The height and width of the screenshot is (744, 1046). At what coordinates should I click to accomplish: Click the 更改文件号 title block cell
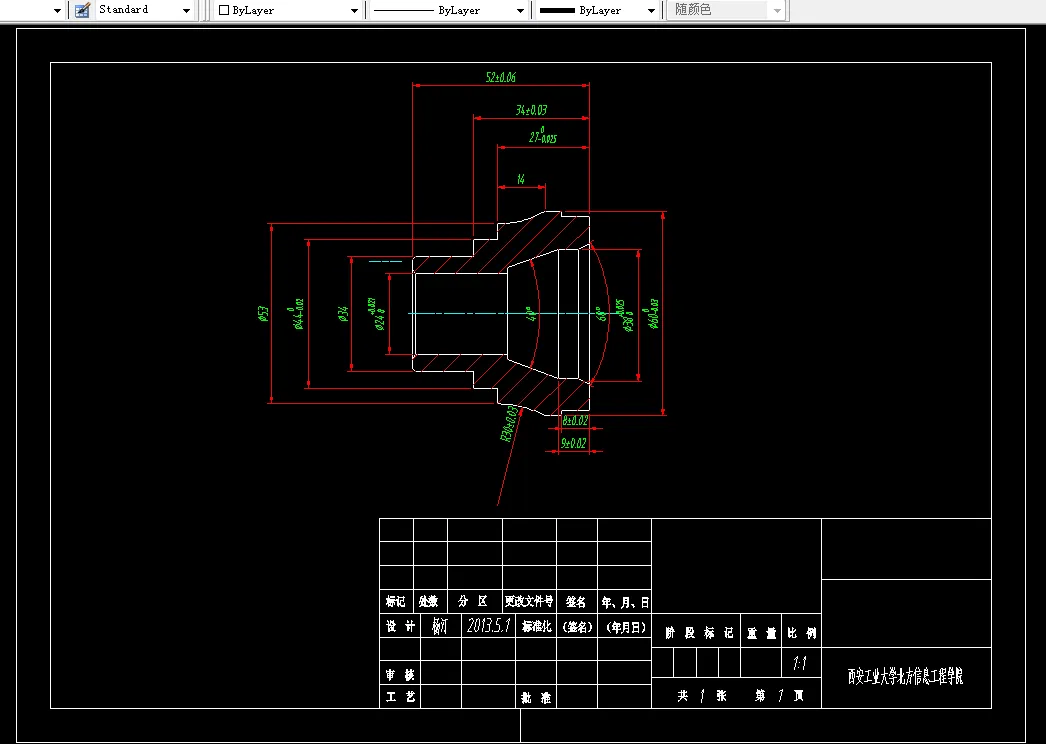529,602
